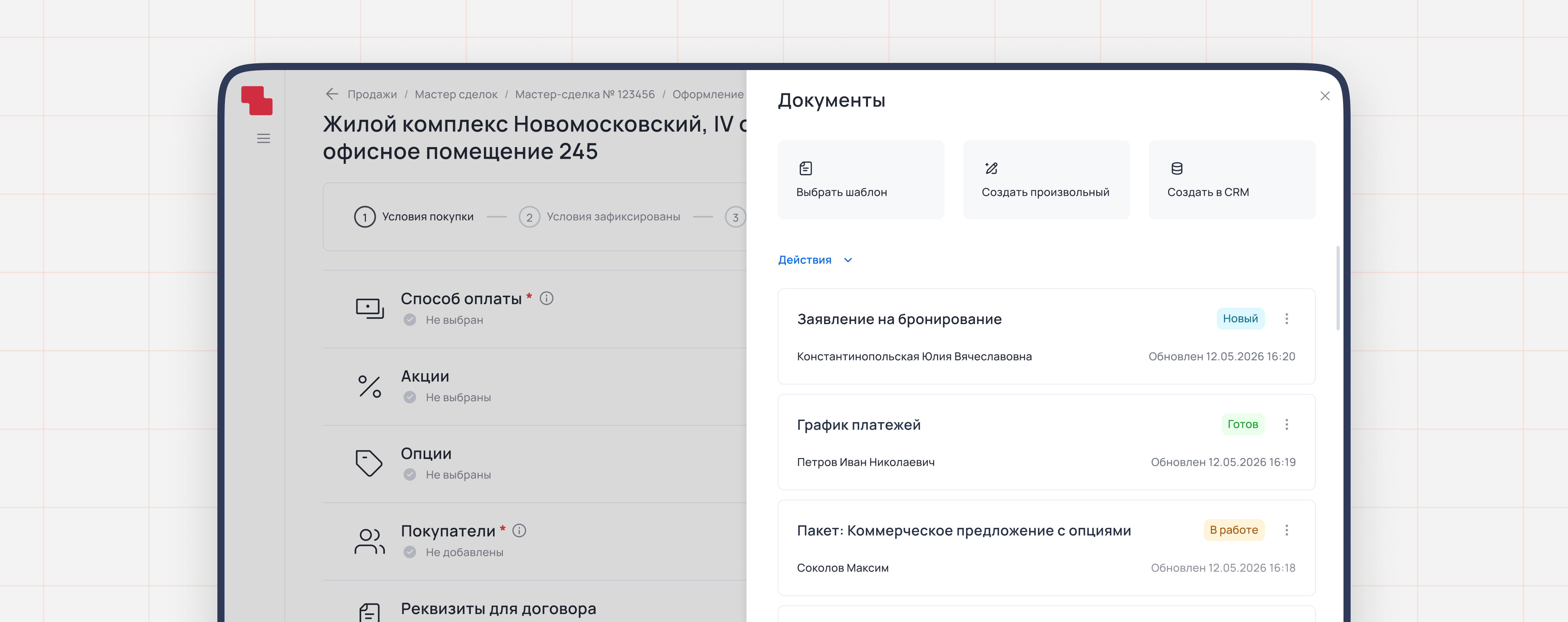Click the info icon next to Способ оплаты
The width and height of the screenshot is (1568, 622).
point(546,298)
